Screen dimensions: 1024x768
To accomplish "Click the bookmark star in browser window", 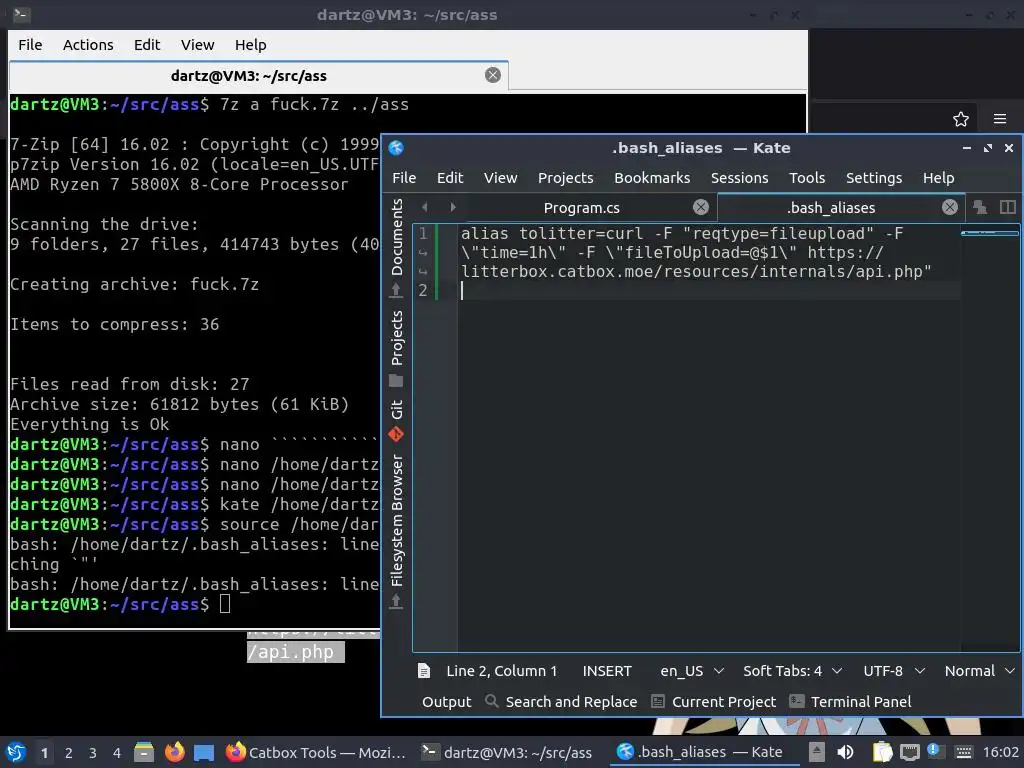I will [961, 119].
